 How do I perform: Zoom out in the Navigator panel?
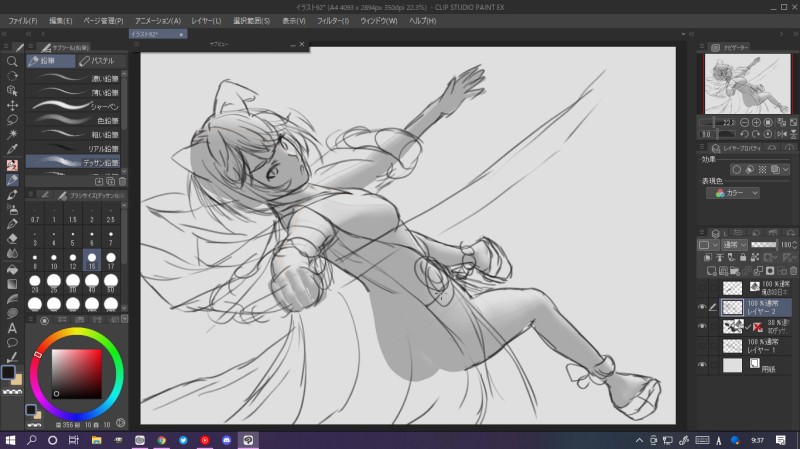[744, 122]
